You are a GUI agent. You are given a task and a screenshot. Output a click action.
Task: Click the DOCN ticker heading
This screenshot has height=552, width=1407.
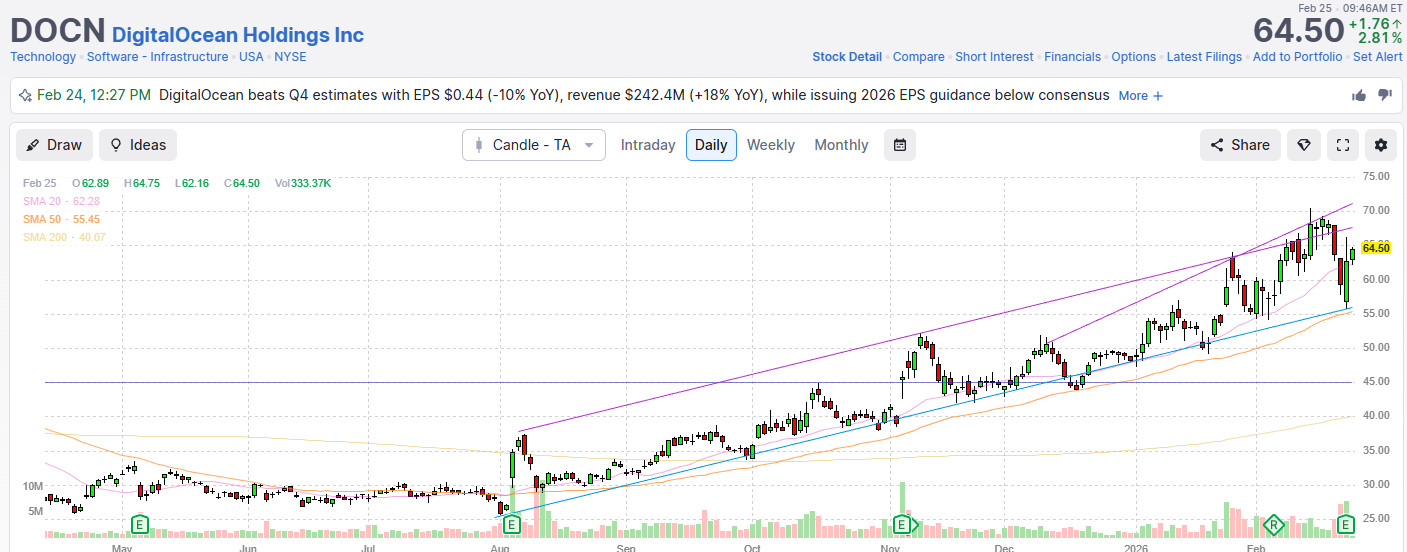58,29
